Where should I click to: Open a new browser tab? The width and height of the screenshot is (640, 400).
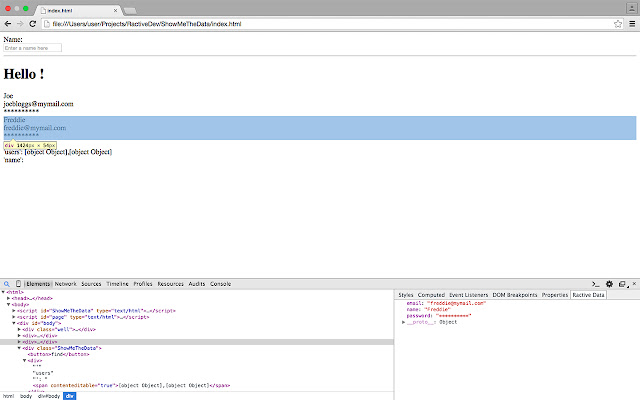tap(130, 11)
